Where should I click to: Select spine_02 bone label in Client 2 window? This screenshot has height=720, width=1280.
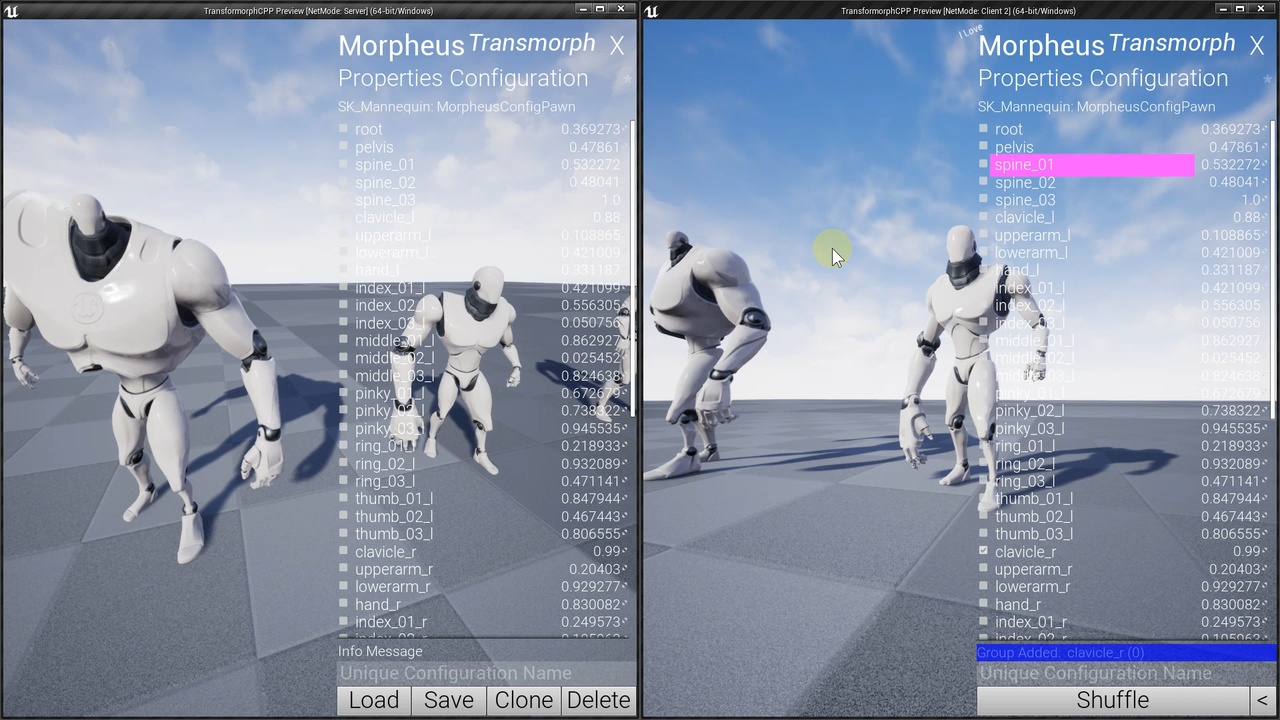pos(1025,182)
